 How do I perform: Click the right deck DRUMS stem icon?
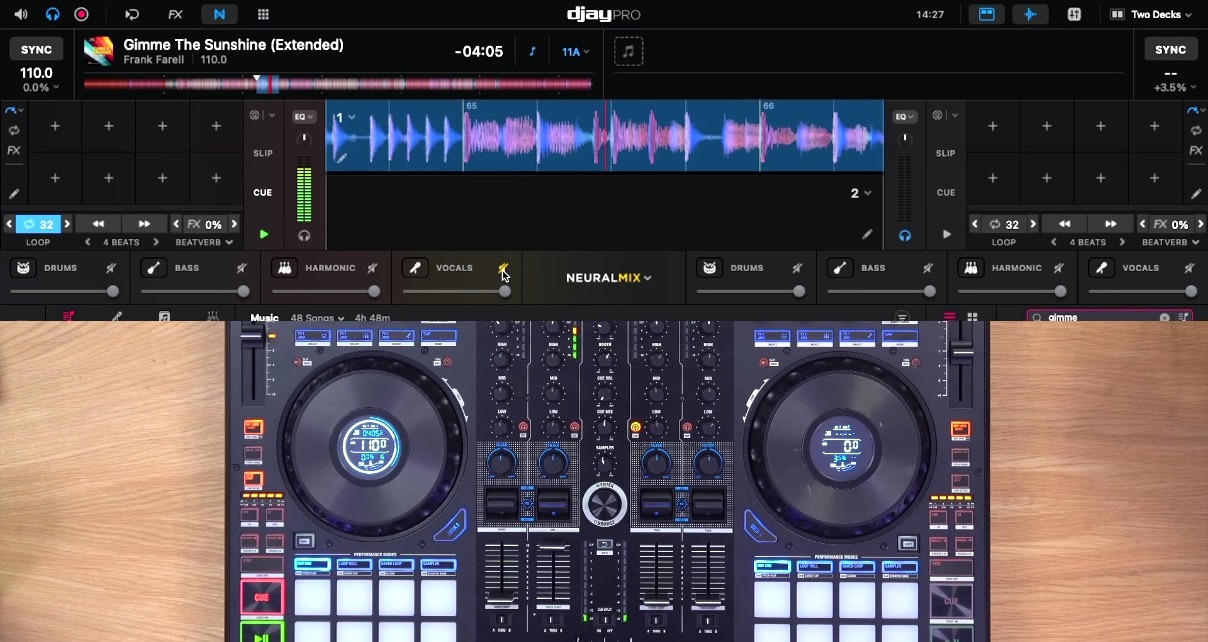709,268
